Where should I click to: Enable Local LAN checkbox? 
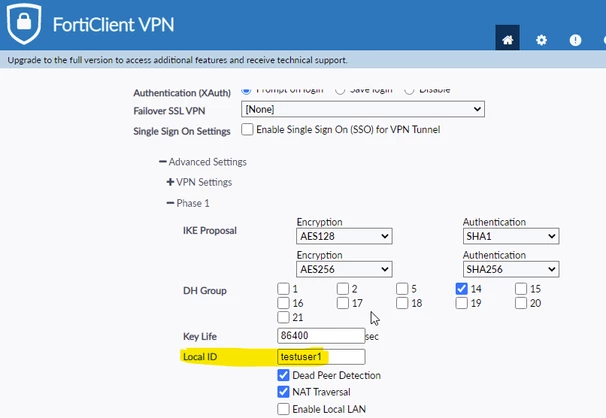click(x=283, y=409)
